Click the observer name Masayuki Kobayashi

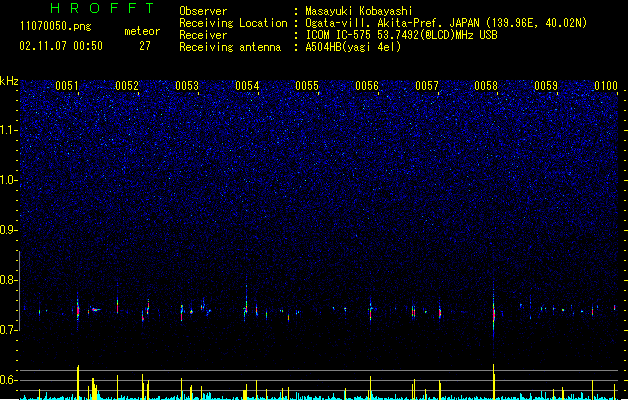[x=359, y=11]
